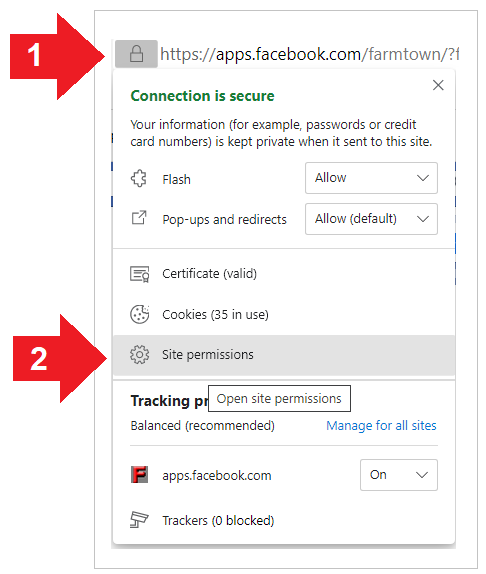Viewport: 486px width, 574px height.
Task: Click the pop-ups and redirects icon
Action: coord(139,218)
